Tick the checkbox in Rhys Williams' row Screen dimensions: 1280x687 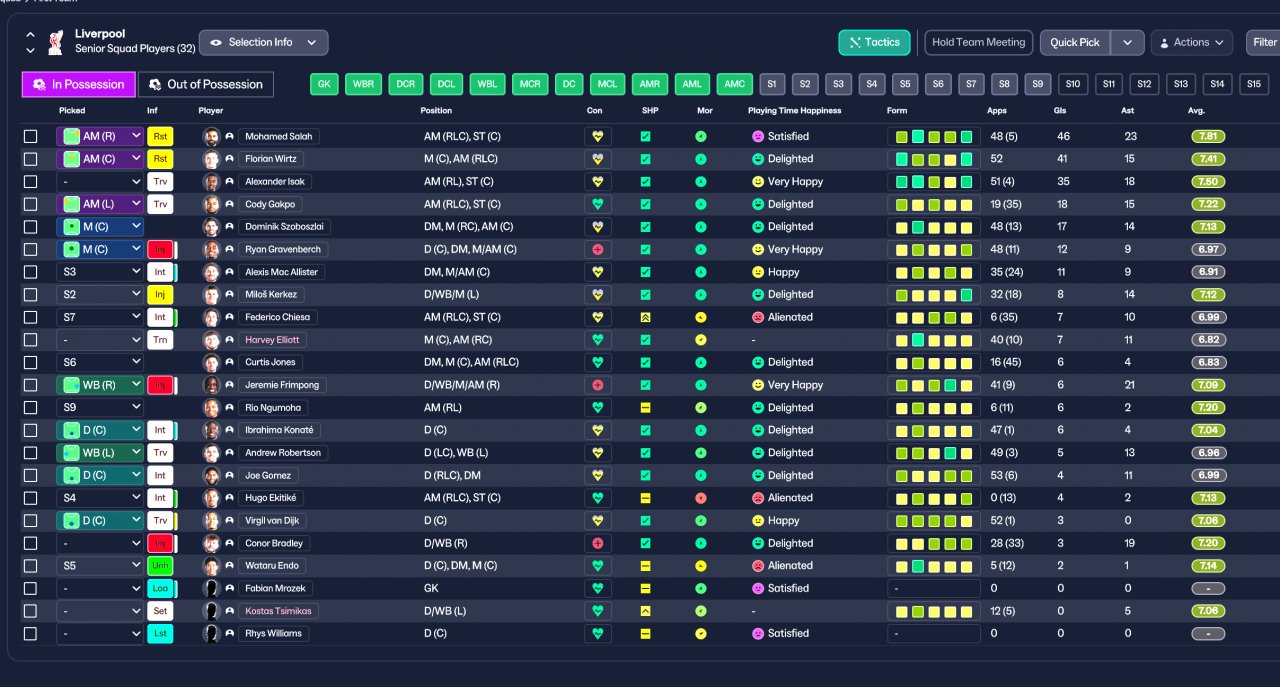pos(30,634)
